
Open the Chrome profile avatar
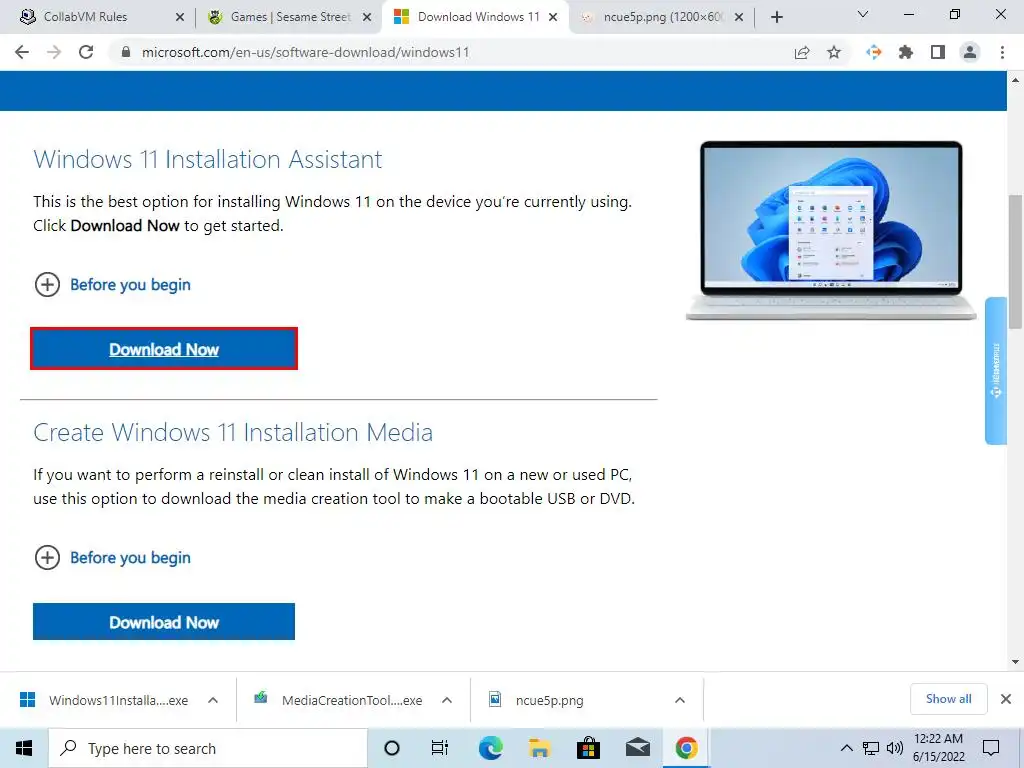pyautogui.click(x=970, y=52)
